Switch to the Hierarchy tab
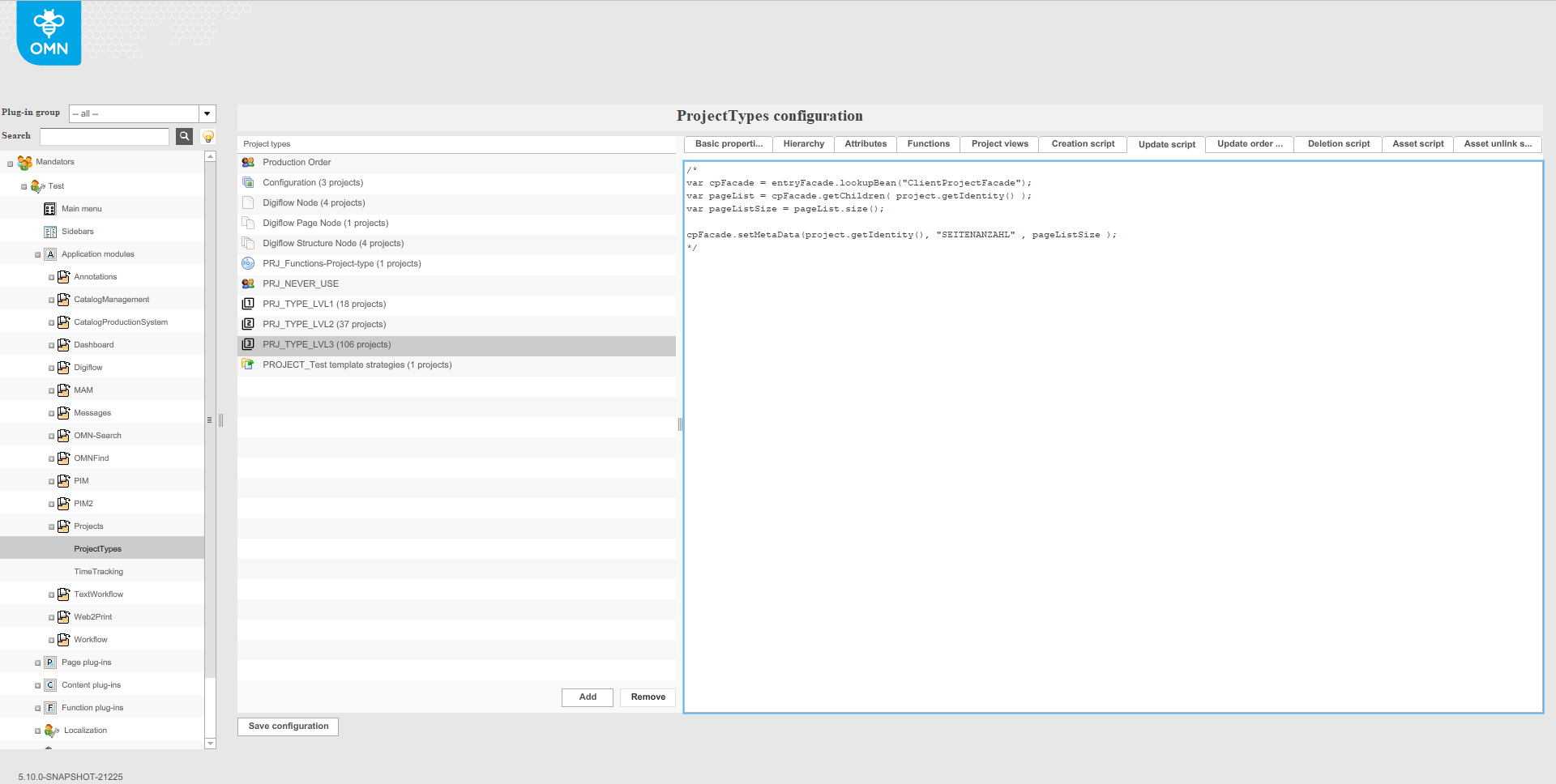Viewport: 1556px width, 784px height. (x=802, y=143)
